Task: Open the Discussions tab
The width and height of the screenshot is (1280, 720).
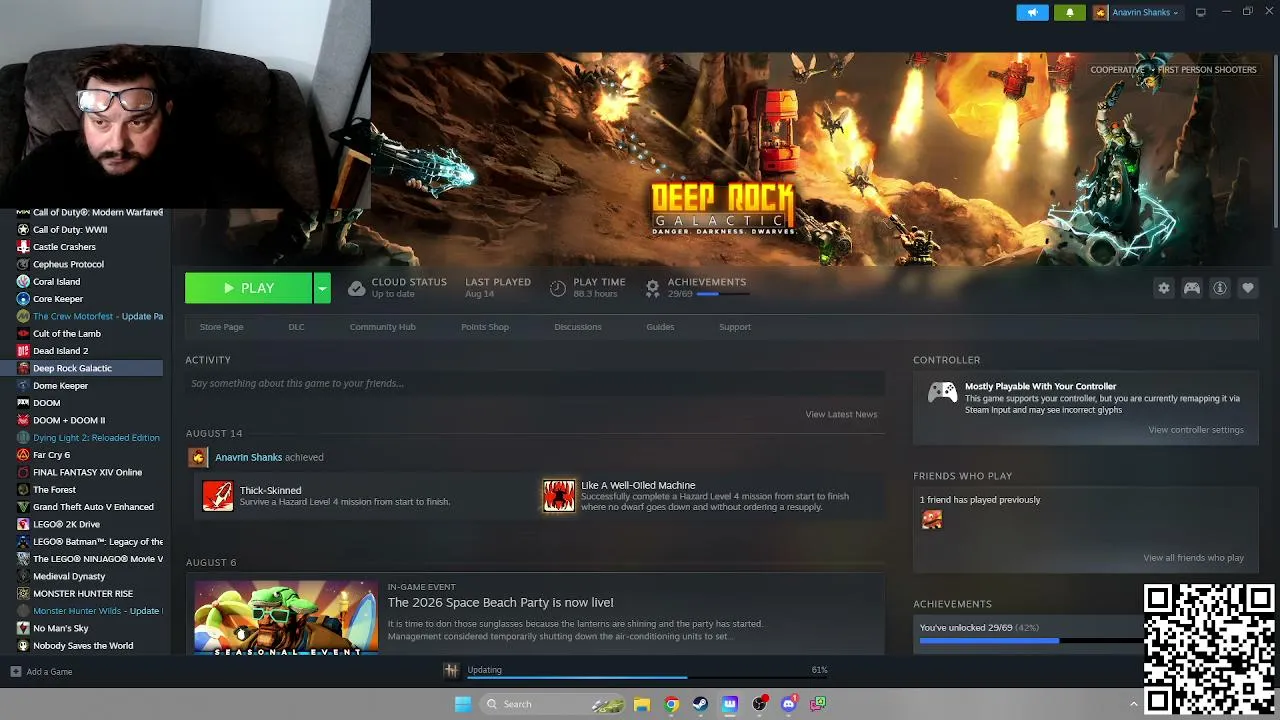Action: click(578, 327)
